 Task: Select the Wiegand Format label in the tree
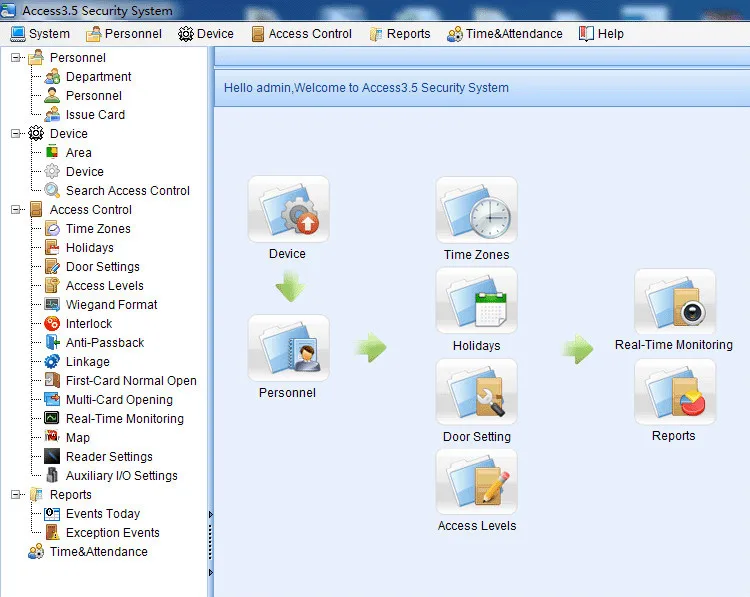(x=111, y=304)
